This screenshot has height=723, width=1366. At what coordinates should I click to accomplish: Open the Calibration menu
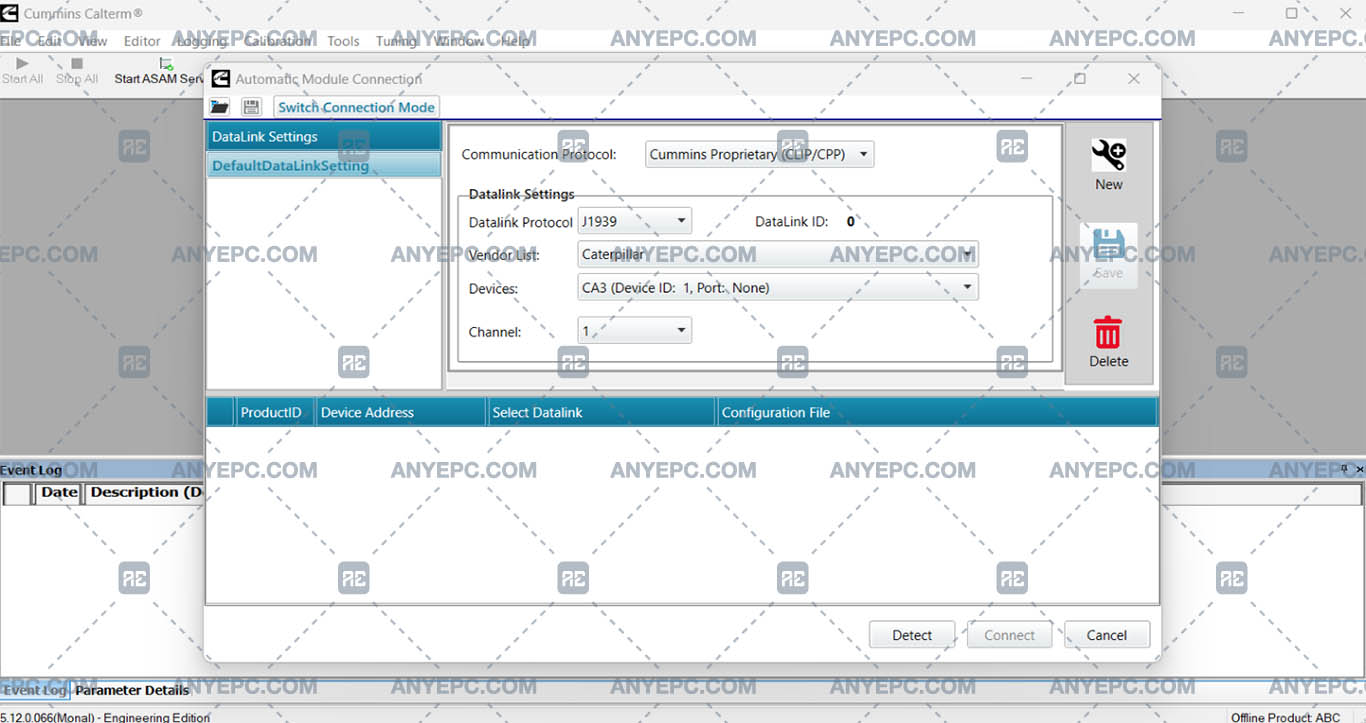277,41
